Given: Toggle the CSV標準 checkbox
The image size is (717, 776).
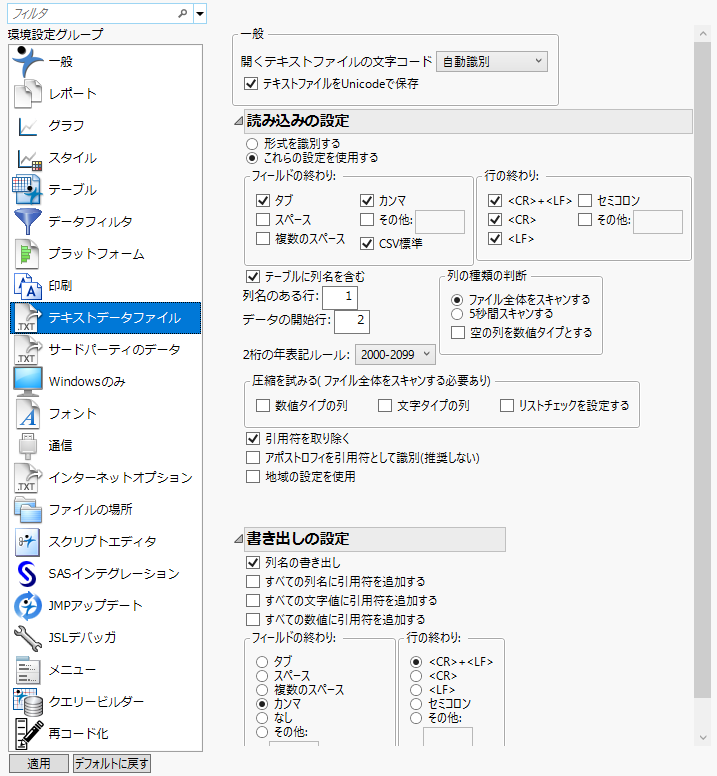Looking at the screenshot, I should 367,243.
